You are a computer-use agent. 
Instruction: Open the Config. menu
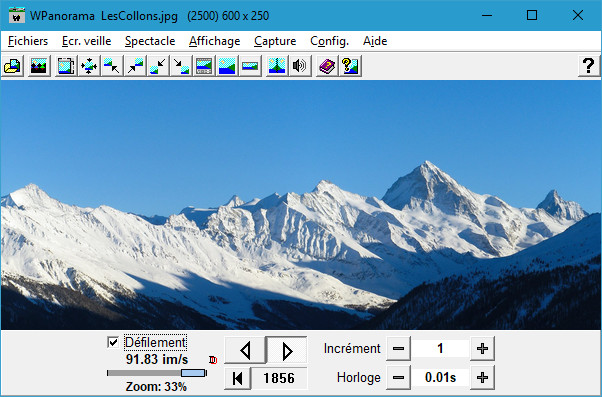pyautogui.click(x=329, y=41)
